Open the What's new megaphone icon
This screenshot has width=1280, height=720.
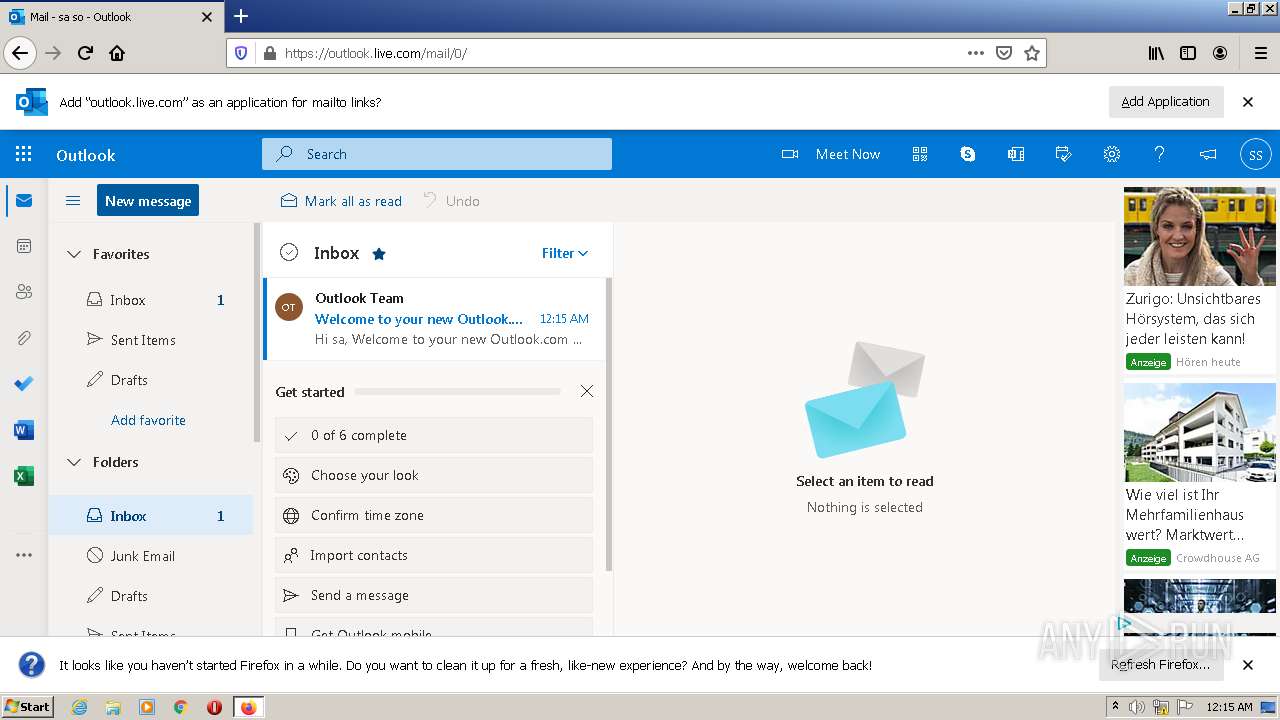(x=1208, y=154)
